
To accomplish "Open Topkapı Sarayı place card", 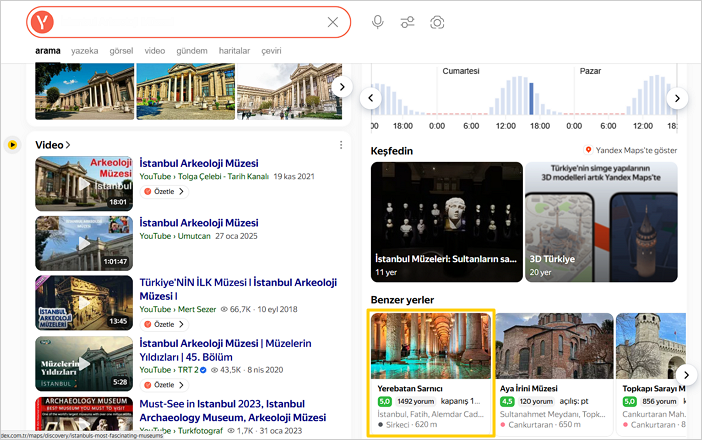I will tap(651, 374).
